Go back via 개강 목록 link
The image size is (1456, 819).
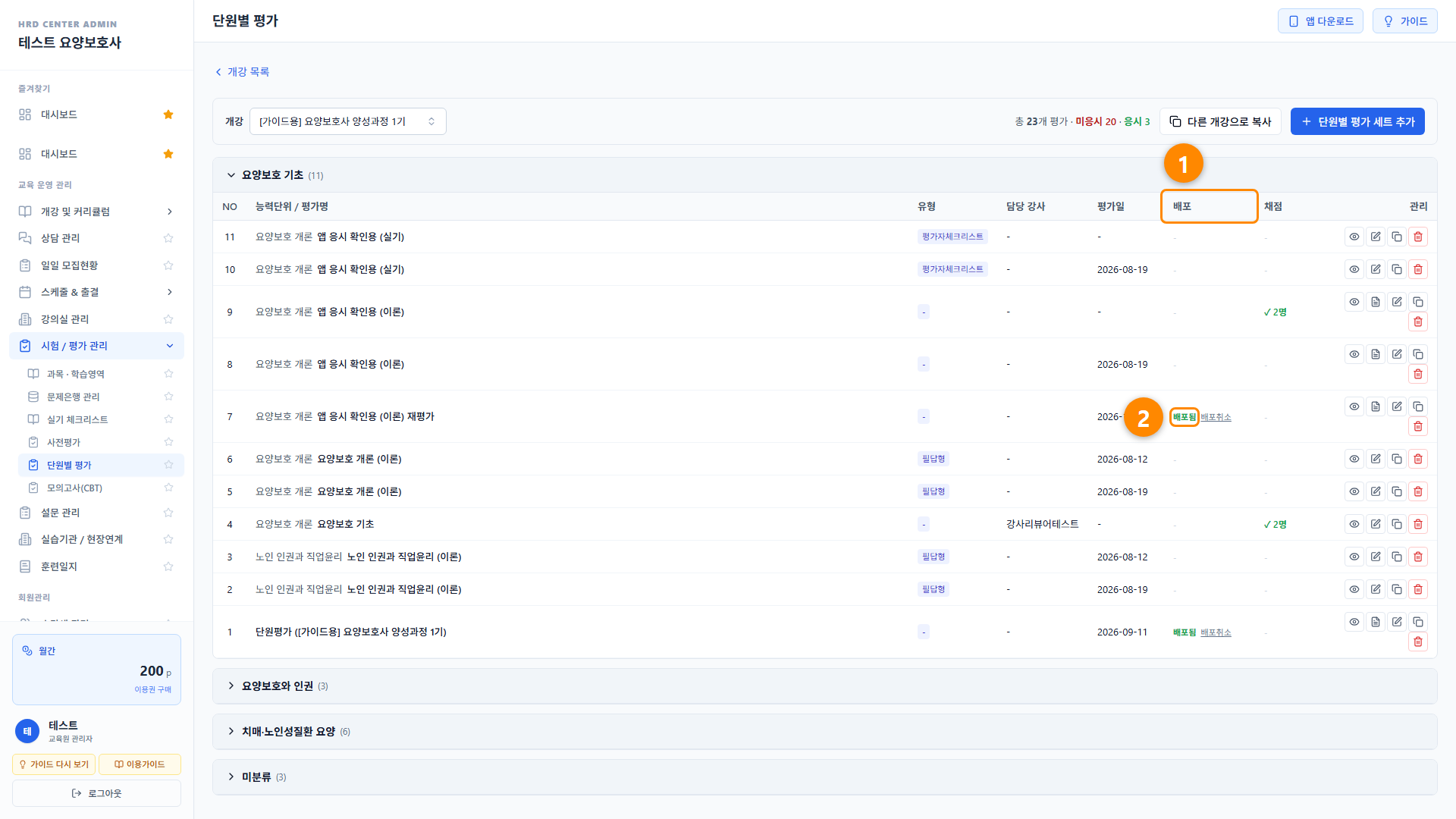point(242,71)
